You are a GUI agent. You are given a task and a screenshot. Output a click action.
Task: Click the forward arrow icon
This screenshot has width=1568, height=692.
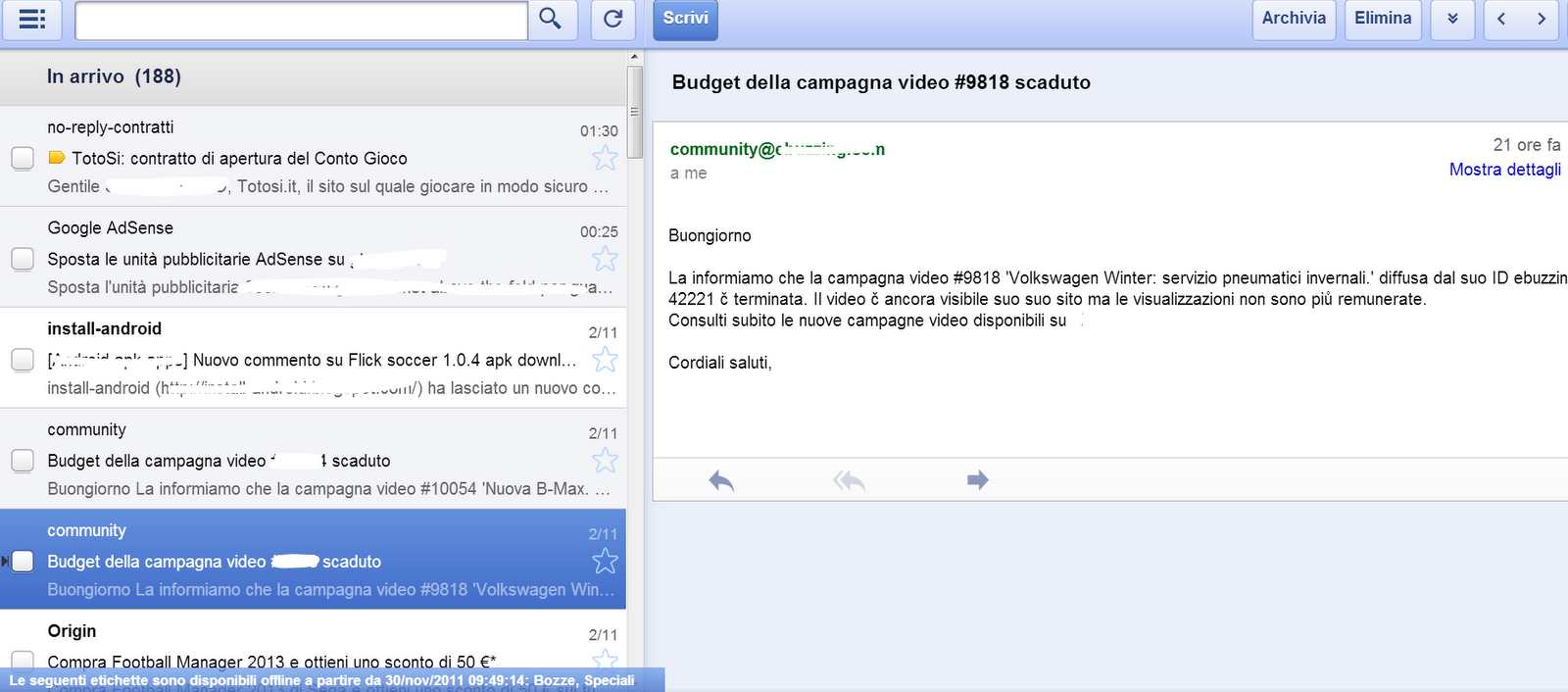click(977, 480)
